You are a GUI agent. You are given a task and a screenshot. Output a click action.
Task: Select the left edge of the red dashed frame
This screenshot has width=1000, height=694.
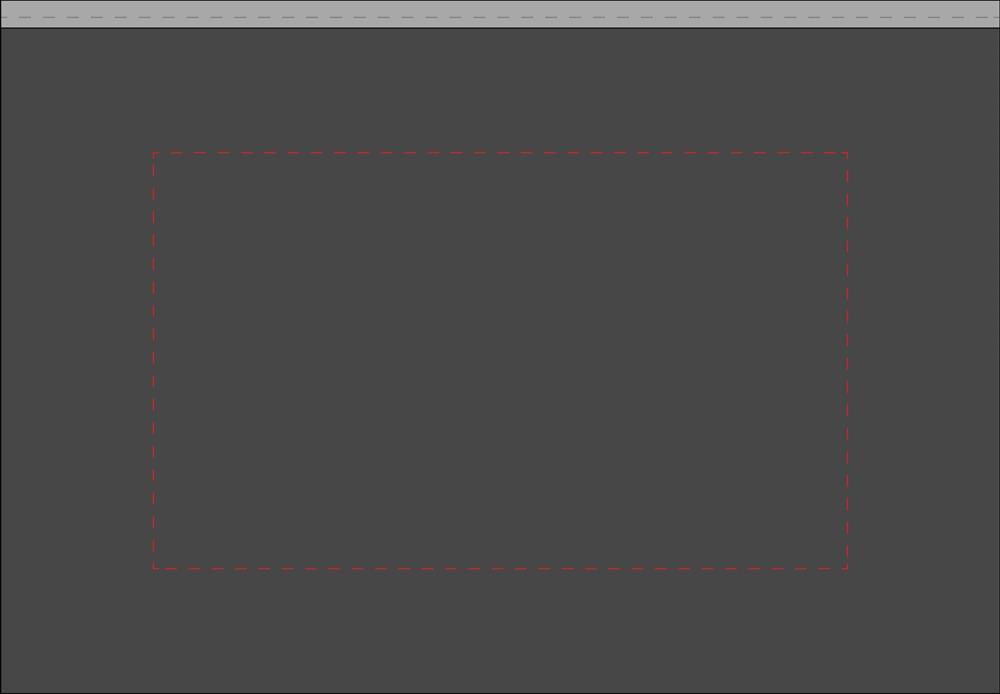pyautogui.click(x=154, y=360)
